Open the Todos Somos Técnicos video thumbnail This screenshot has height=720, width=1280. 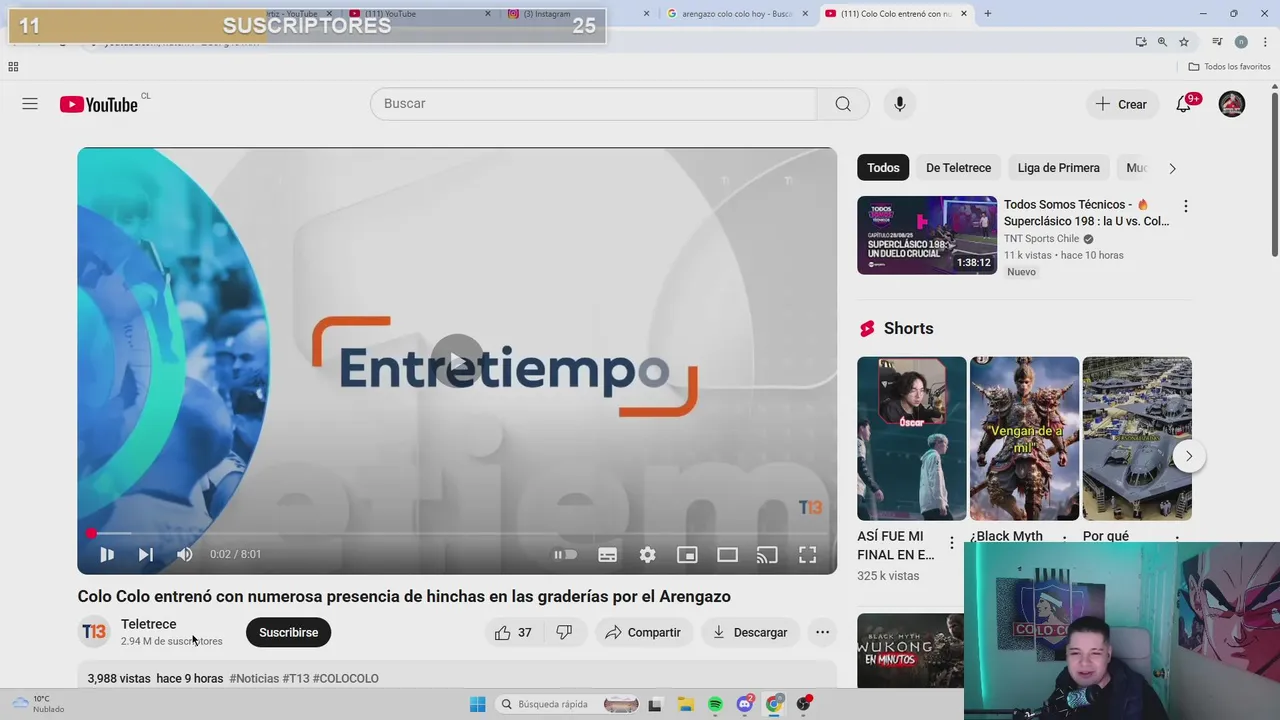(x=927, y=235)
